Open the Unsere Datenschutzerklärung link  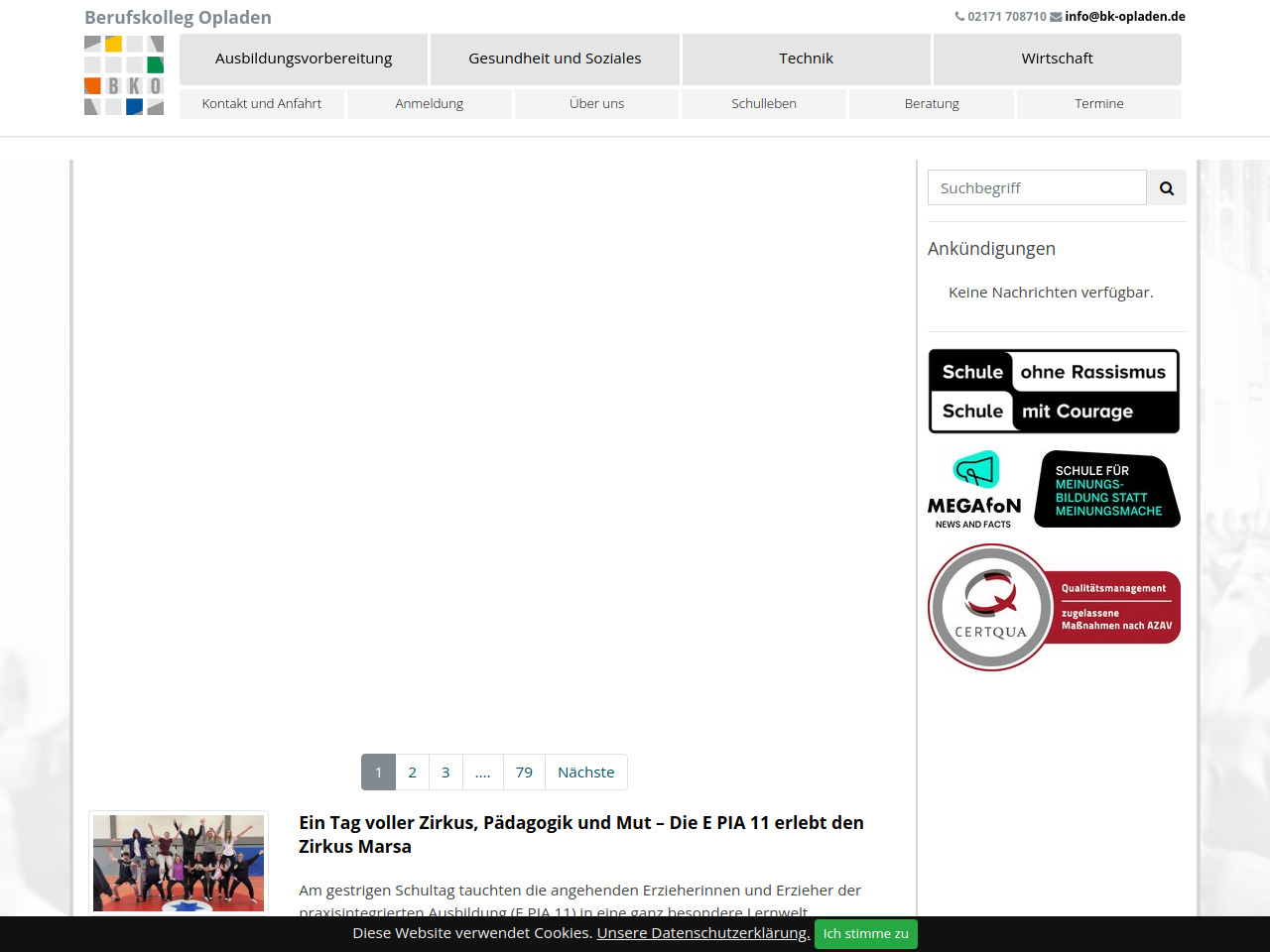point(702,933)
